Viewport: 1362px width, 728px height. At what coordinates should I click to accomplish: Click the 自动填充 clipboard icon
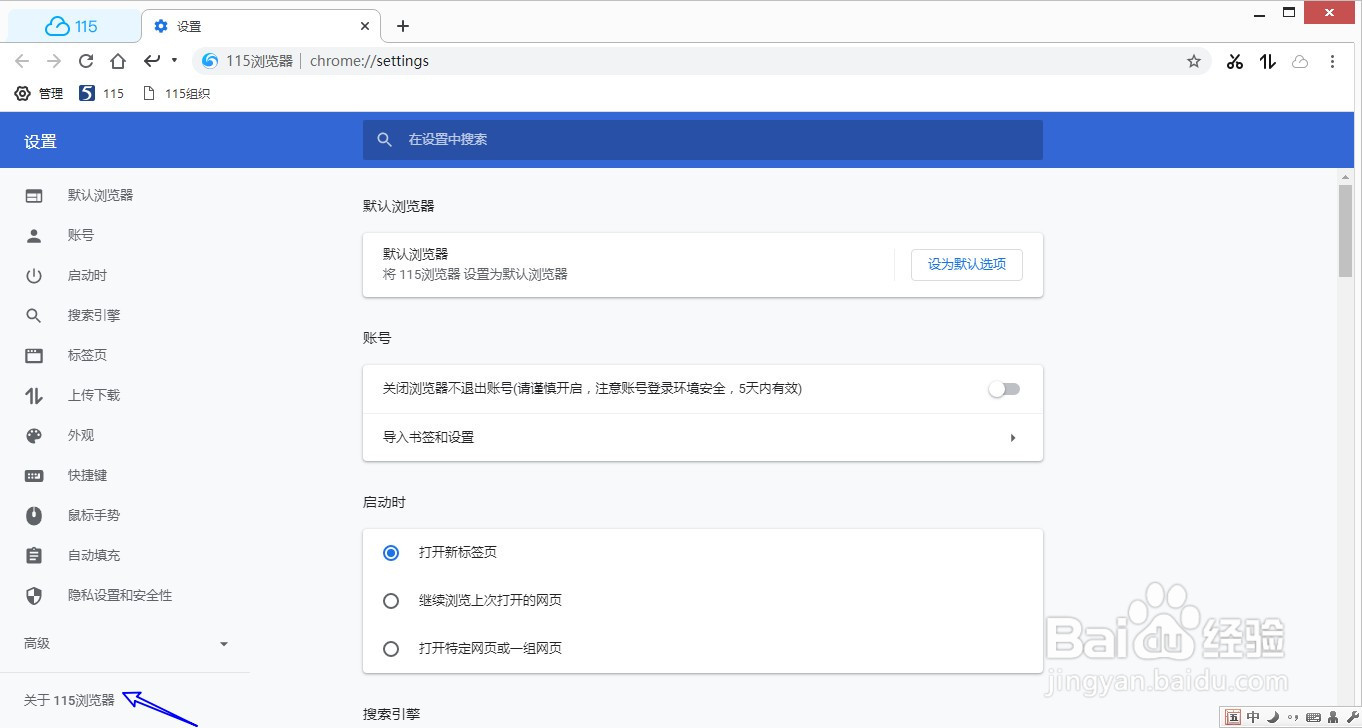tap(34, 555)
